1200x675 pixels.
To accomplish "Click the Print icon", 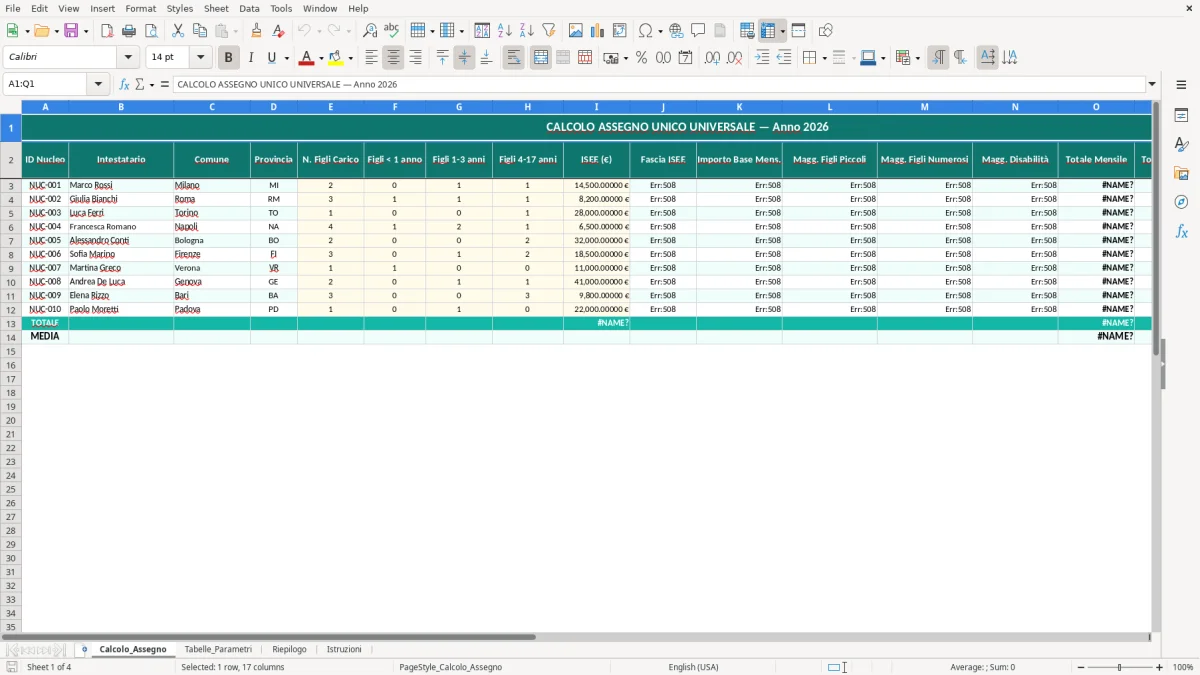I will tap(129, 31).
